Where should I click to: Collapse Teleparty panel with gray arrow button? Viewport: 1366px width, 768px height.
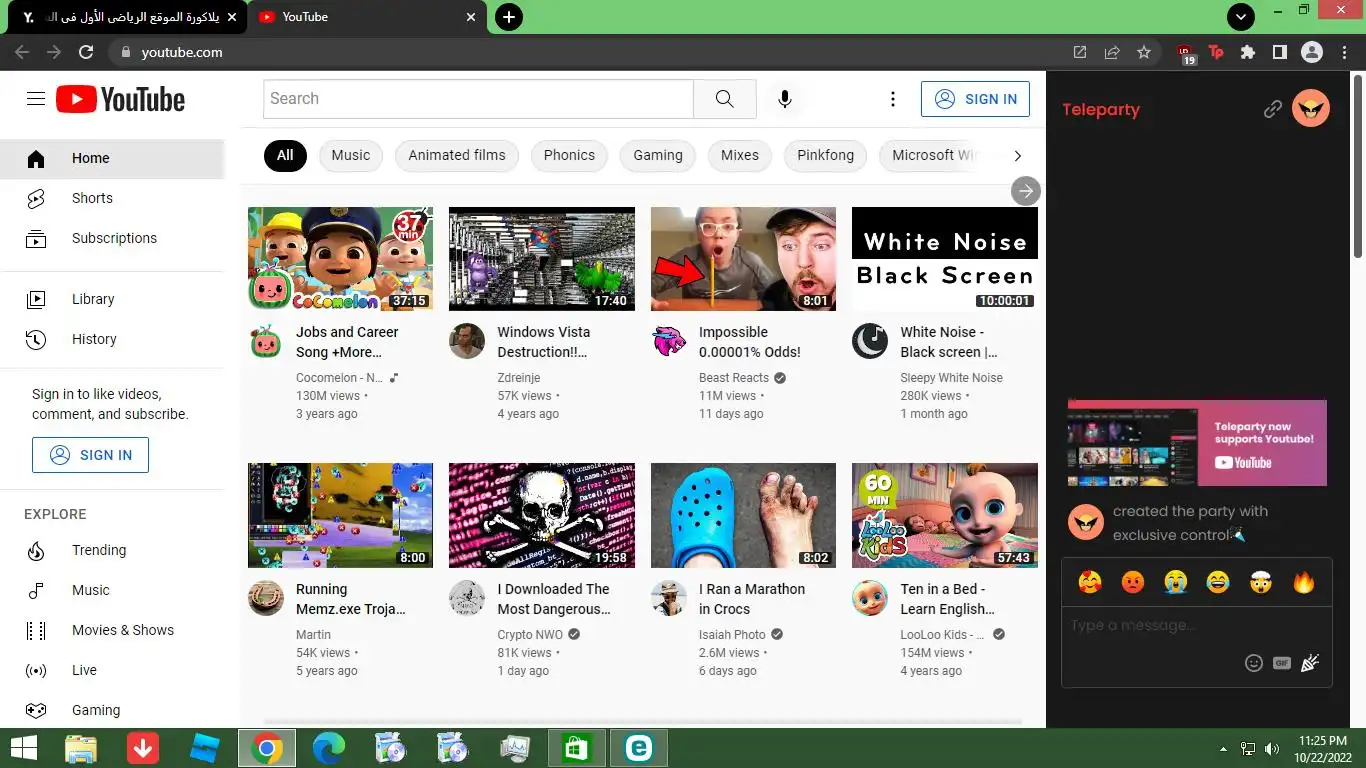(x=1026, y=191)
